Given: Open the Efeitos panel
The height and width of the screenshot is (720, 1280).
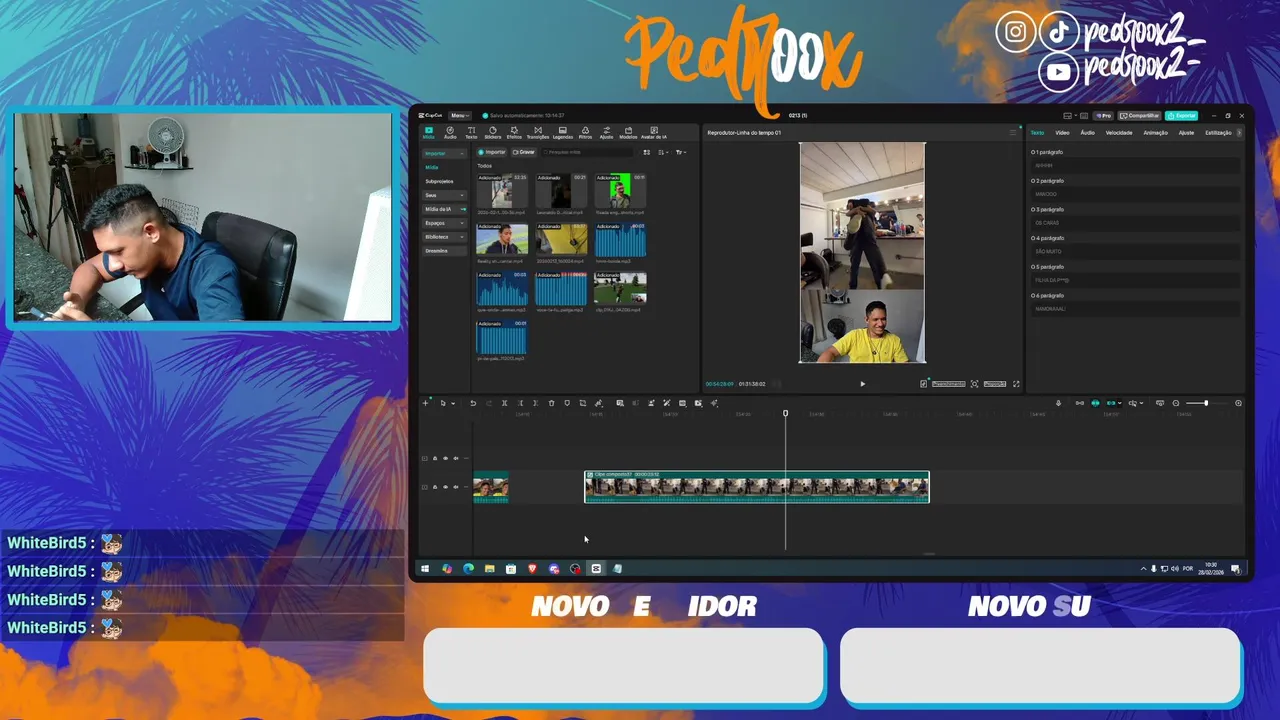Looking at the screenshot, I should pos(514,132).
